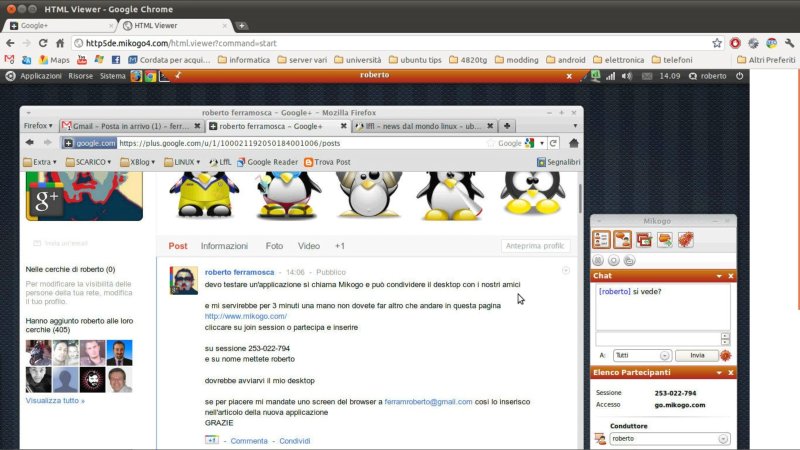Bookmark page with Chrome star icon
This screenshot has height=450, width=800.
(x=717, y=43)
